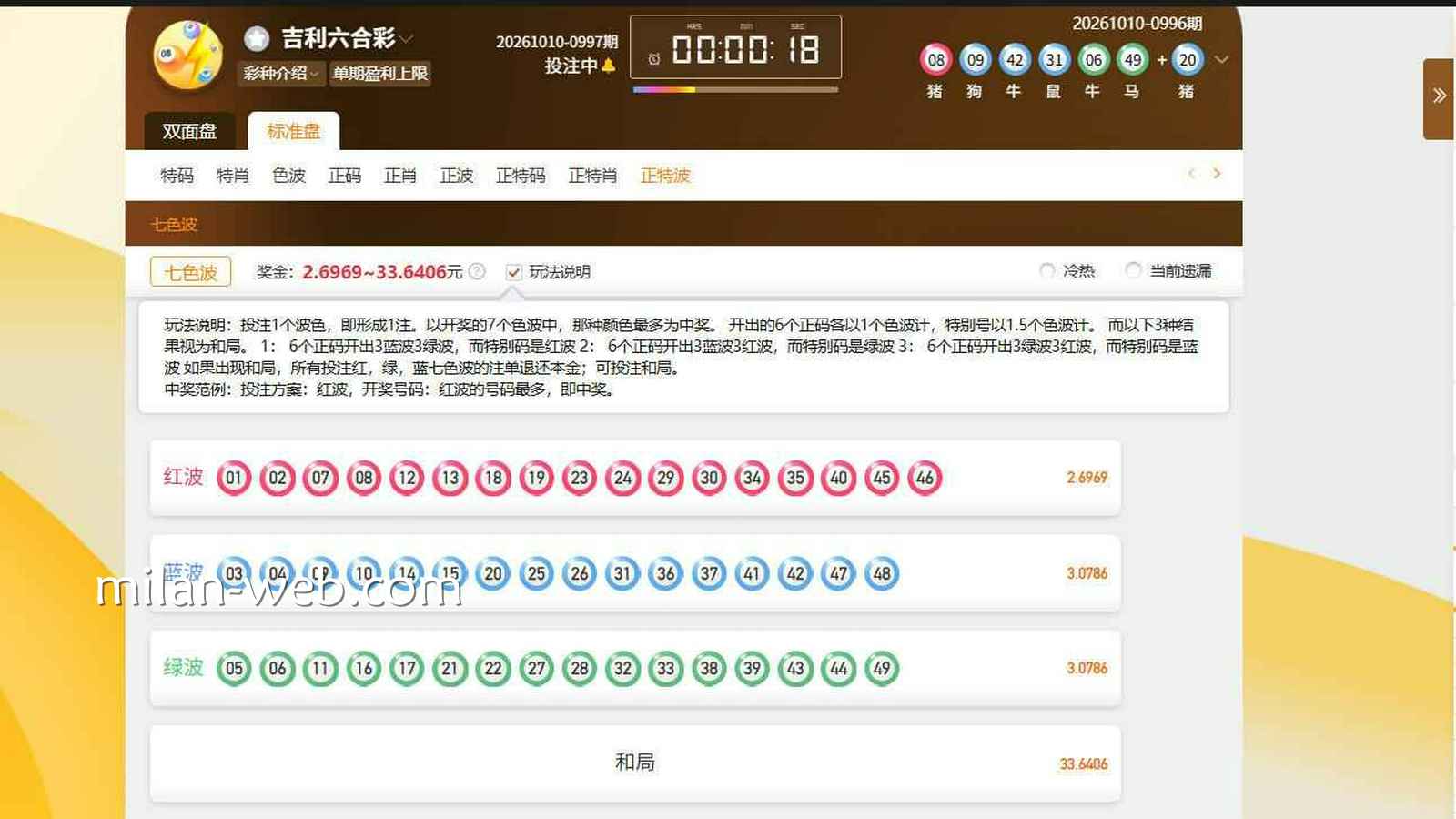Image resolution: width=1456 pixels, height=819 pixels.
Task: Click drawn ball 31 in results header
Action: (x=1054, y=60)
